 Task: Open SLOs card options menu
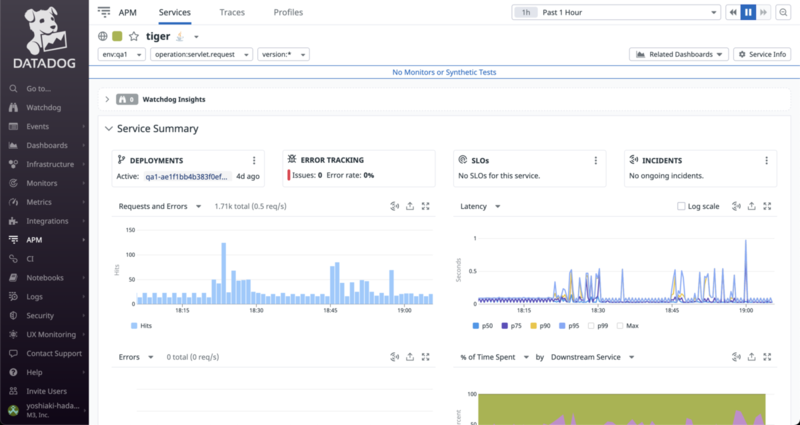pos(595,160)
